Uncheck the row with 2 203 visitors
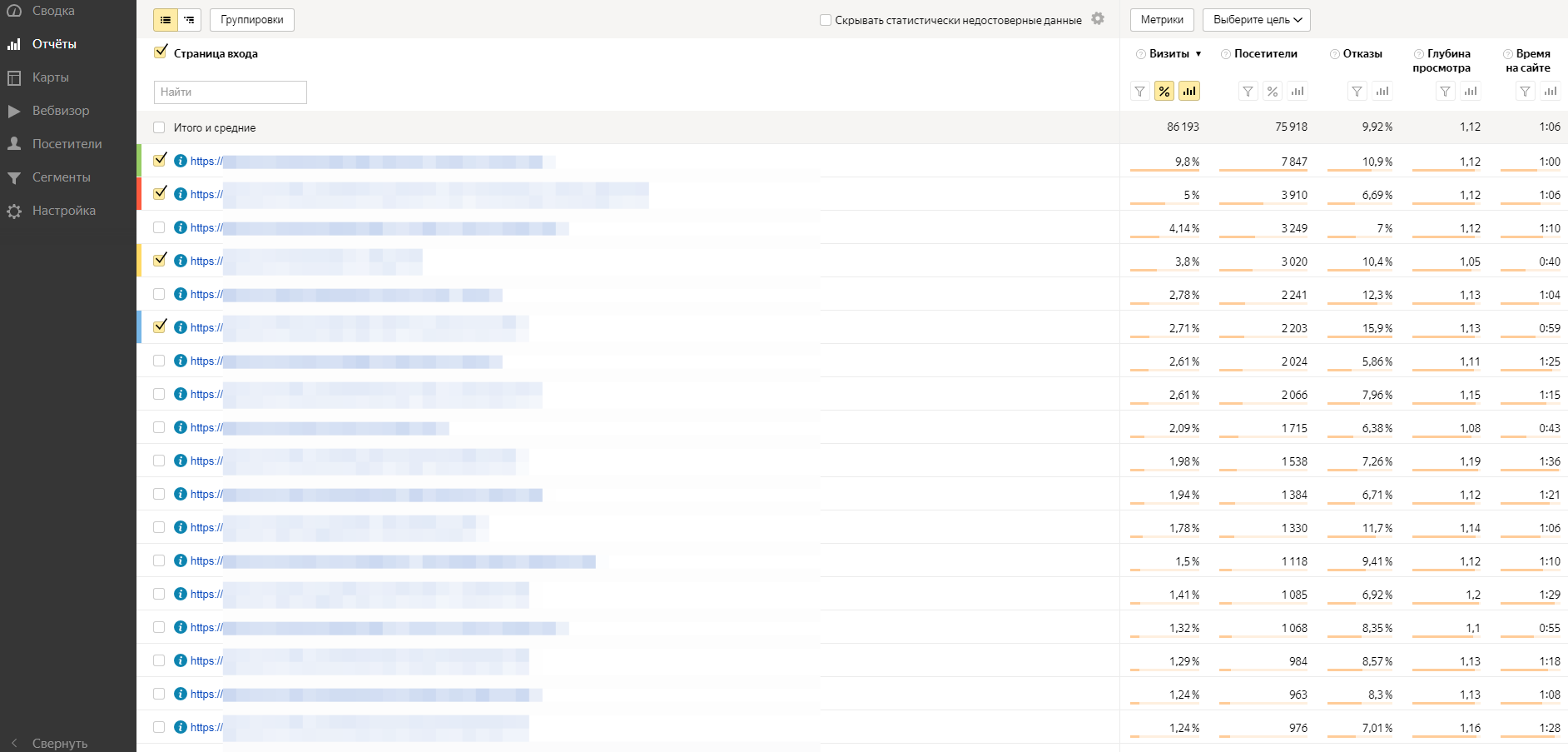The image size is (1568, 752). (x=159, y=326)
